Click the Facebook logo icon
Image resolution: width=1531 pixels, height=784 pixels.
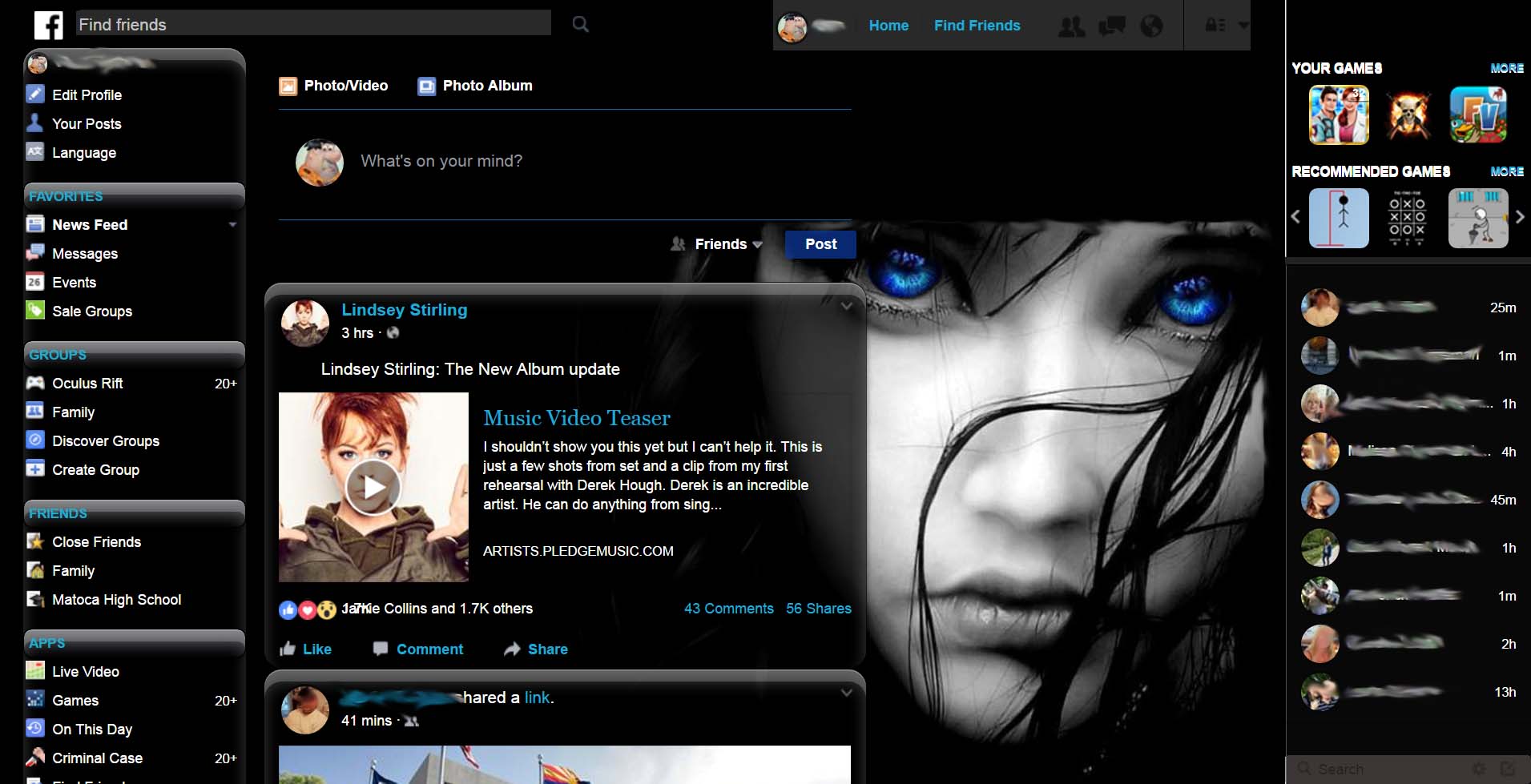(x=48, y=25)
